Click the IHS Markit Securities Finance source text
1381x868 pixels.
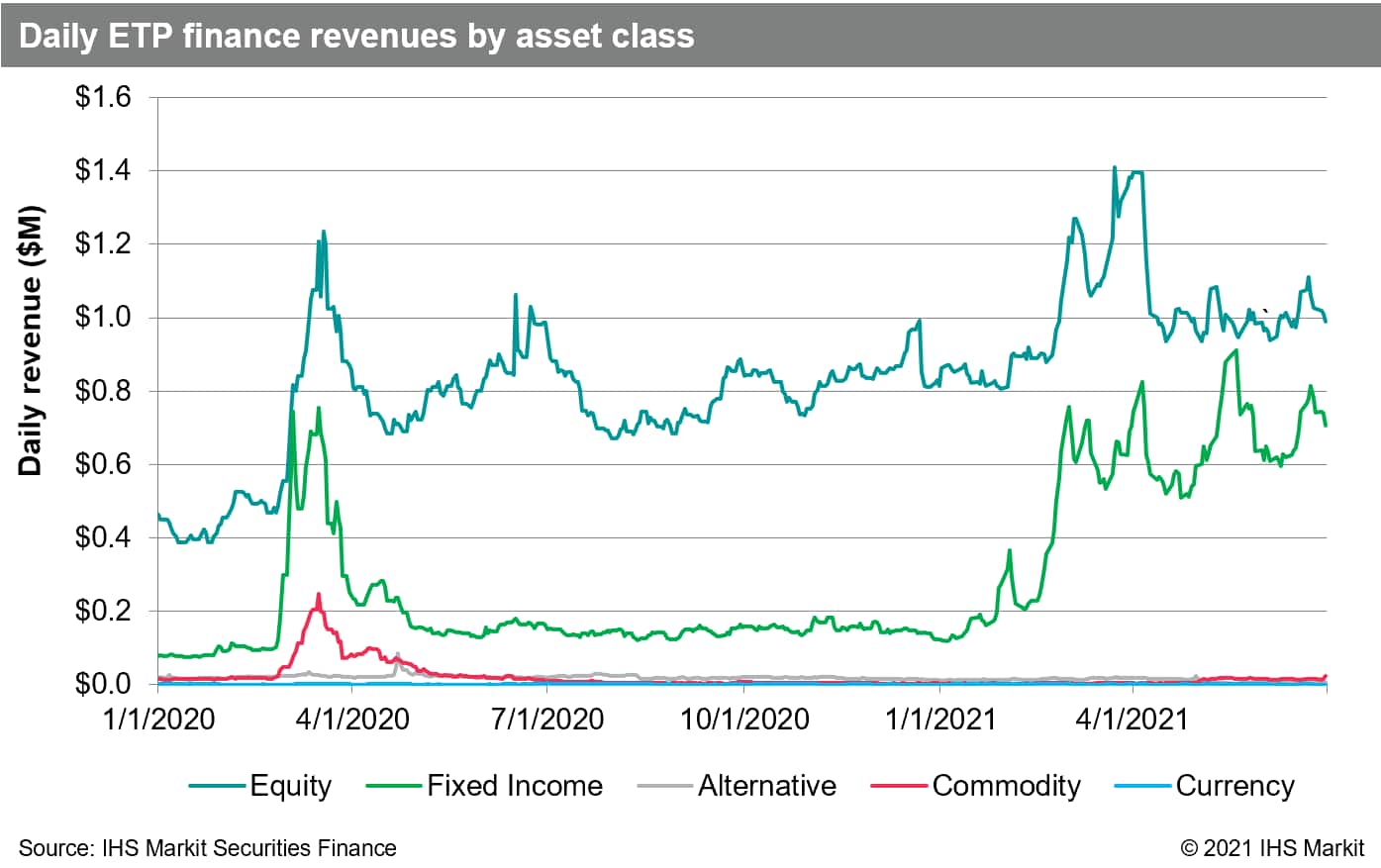point(208,848)
